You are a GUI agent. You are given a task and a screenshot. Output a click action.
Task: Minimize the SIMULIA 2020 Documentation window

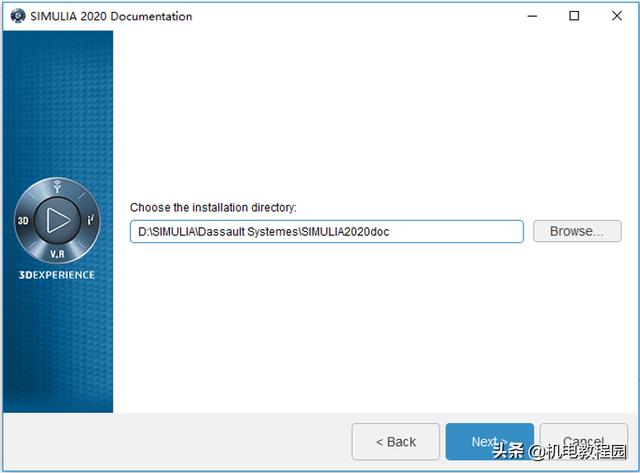pos(532,16)
